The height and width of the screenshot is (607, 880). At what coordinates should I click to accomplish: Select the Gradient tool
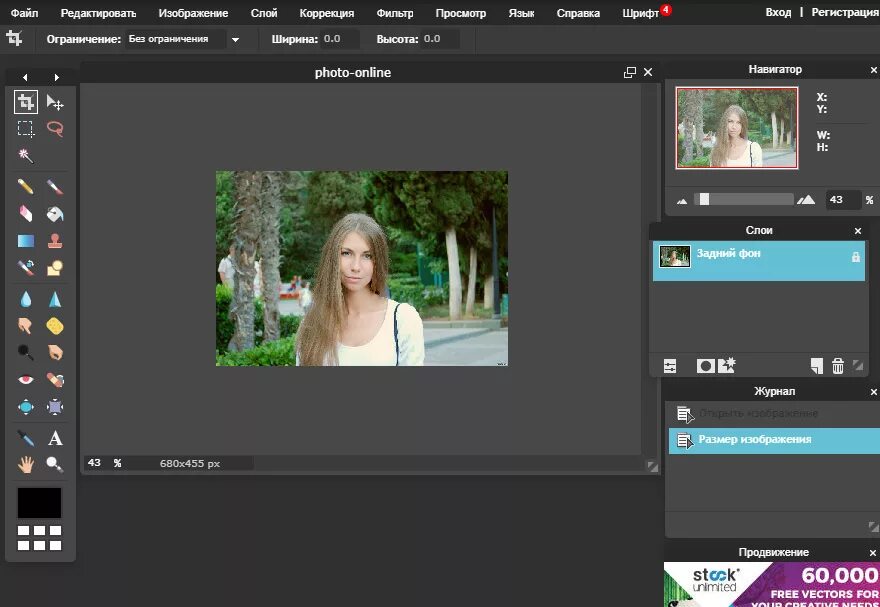(x=26, y=241)
